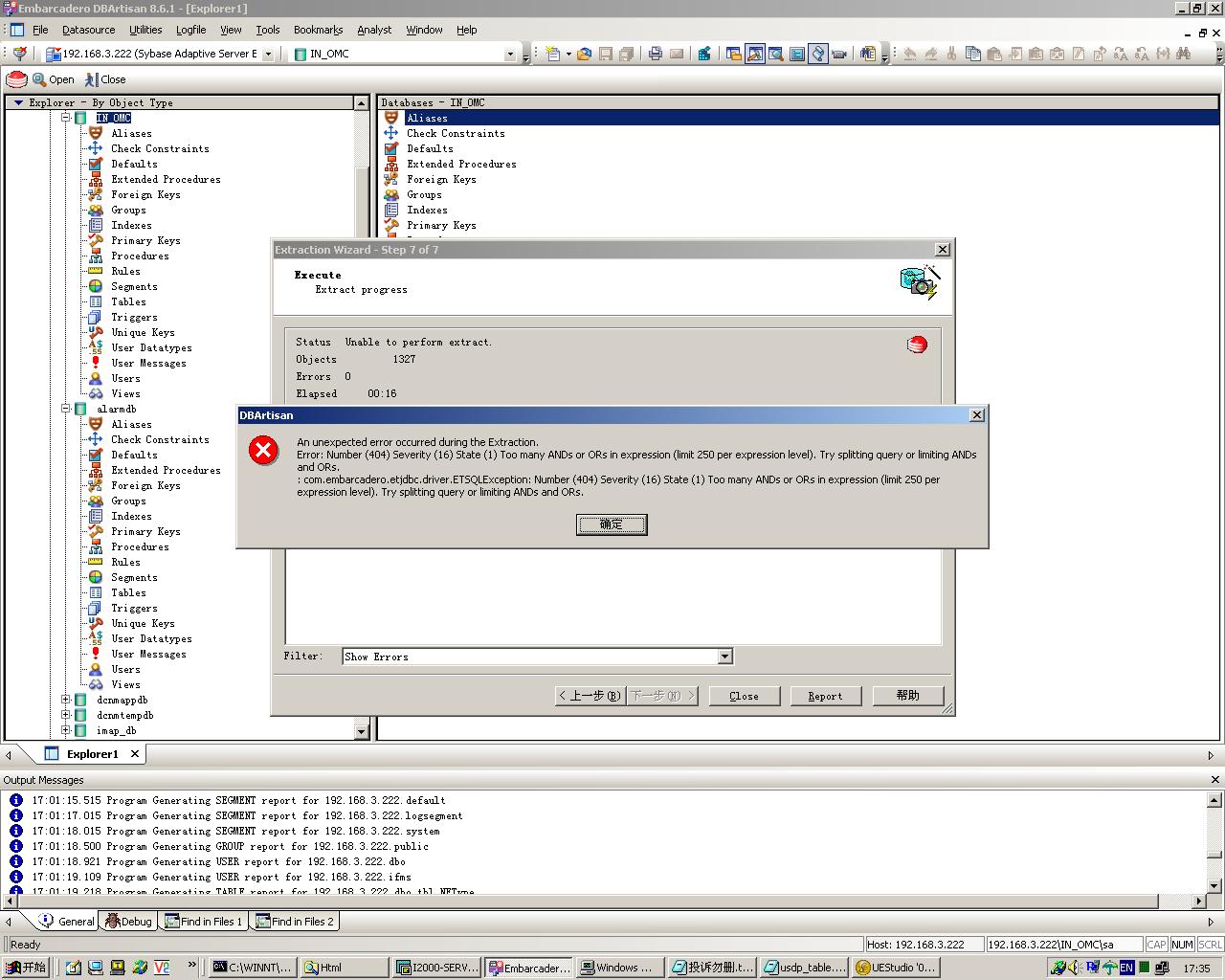The width and height of the screenshot is (1225, 980).
Task: Click the Views glasses icon under alarmdb
Action: click(x=95, y=684)
